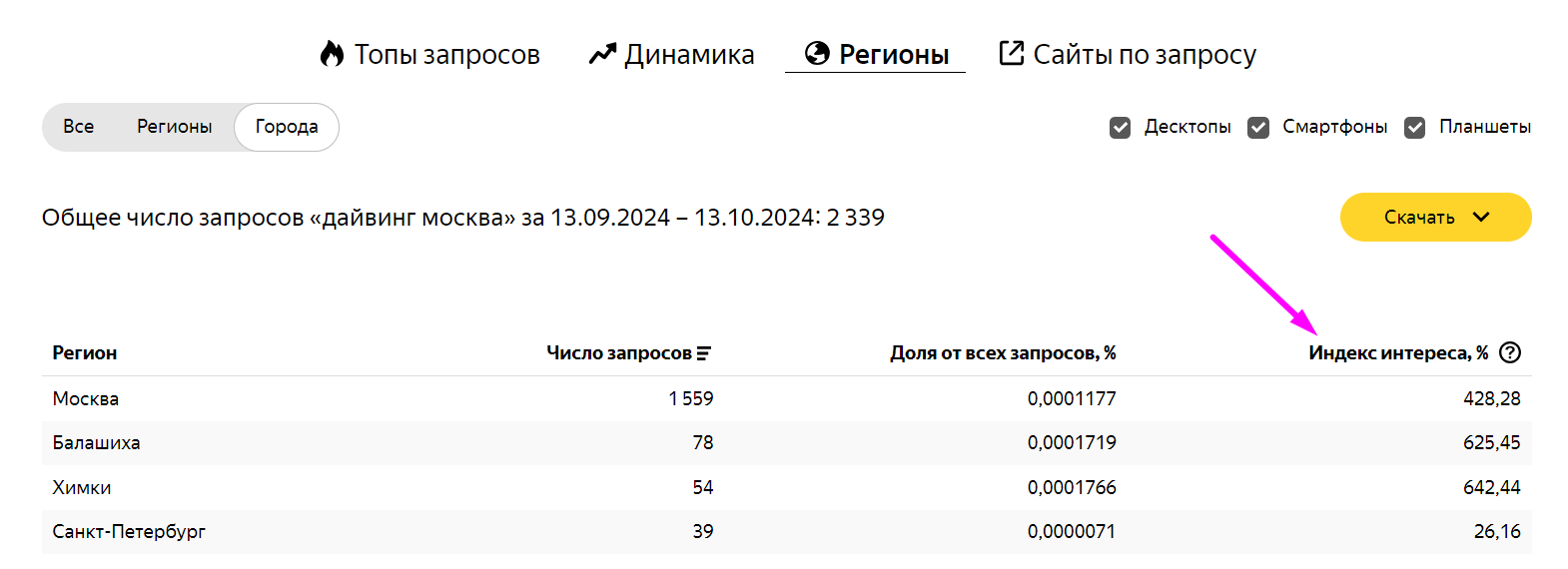
Task: Select the Все filter option
Action: point(79,127)
